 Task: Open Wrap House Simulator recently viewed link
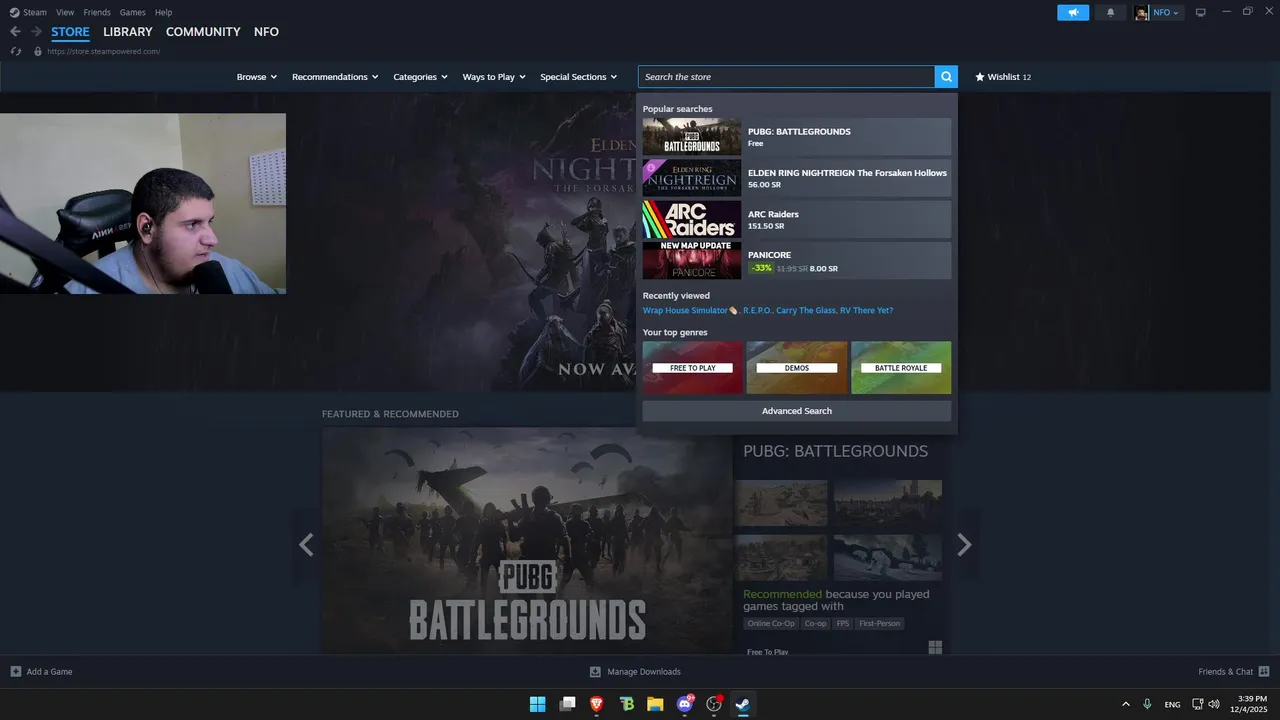coord(690,311)
